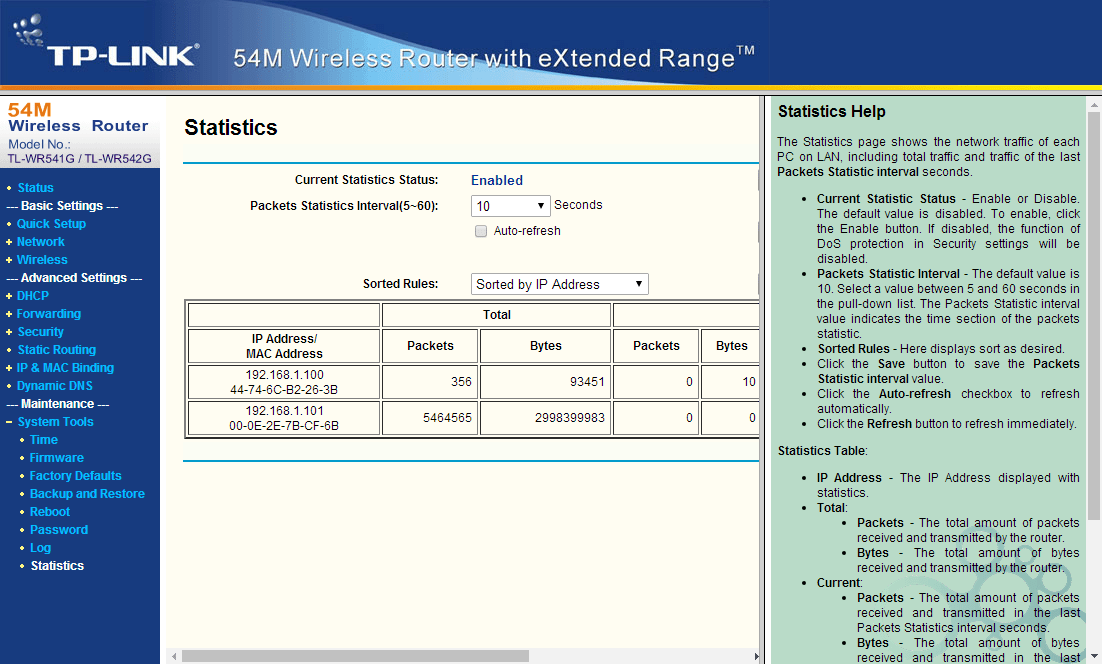
Task: Click the horizontal scrollbar under statistics table
Action: coord(355,656)
